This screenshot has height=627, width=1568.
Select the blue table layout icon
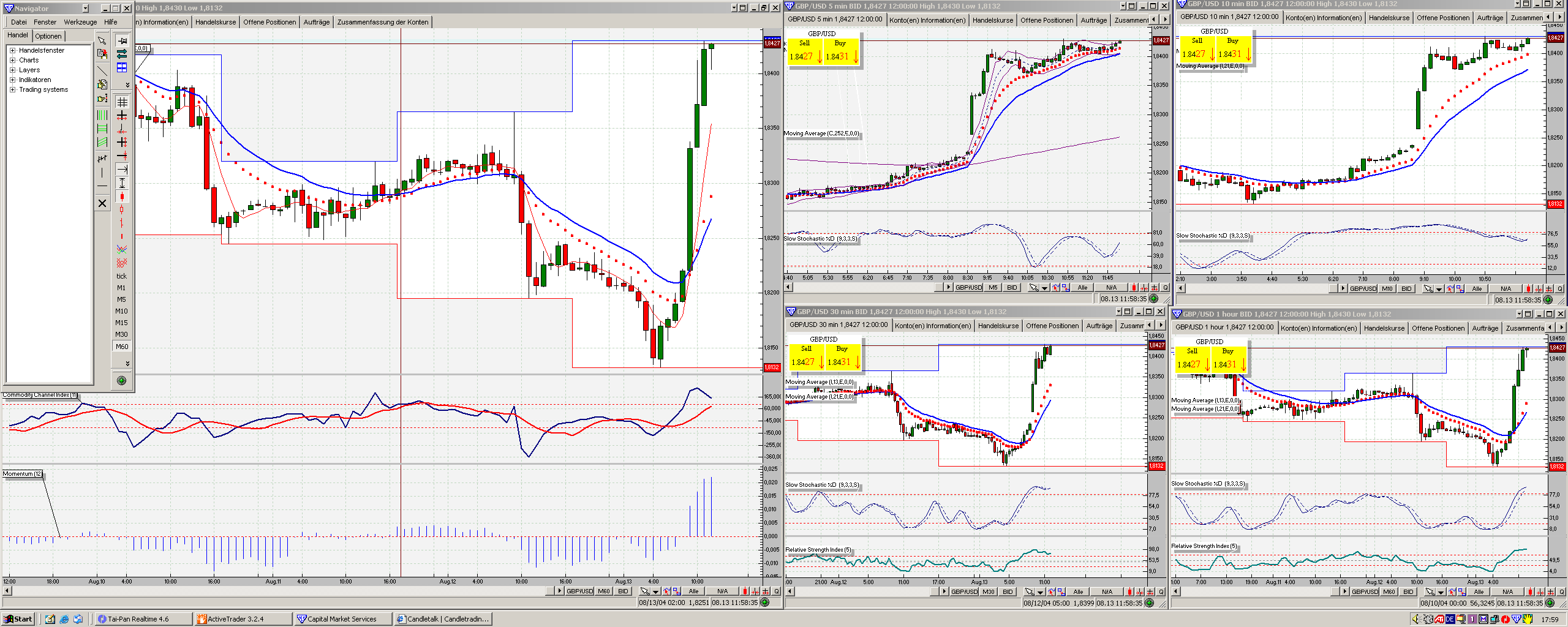(122, 67)
